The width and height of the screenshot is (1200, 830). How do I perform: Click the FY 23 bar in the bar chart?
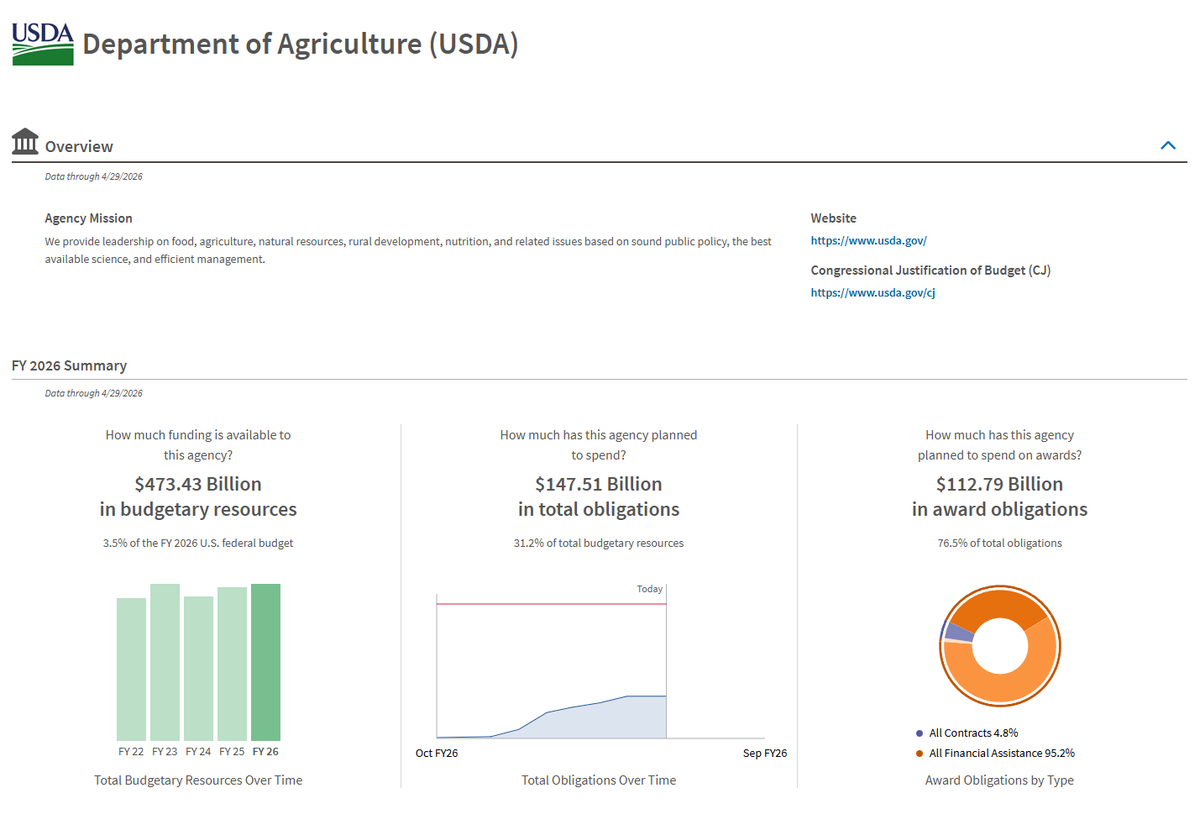coord(165,662)
